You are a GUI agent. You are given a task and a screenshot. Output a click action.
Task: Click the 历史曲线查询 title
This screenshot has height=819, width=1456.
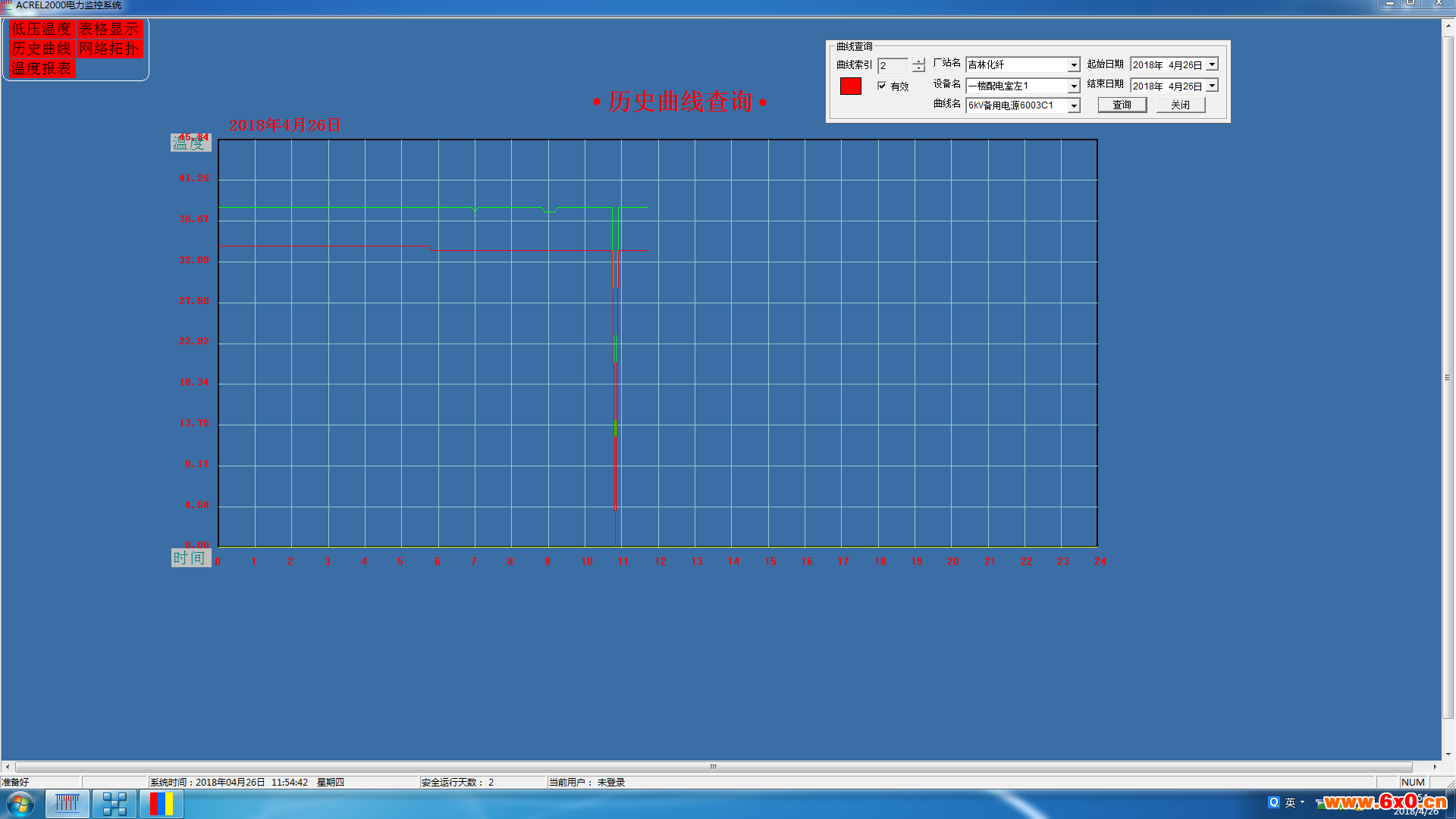click(x=680, y=102)
